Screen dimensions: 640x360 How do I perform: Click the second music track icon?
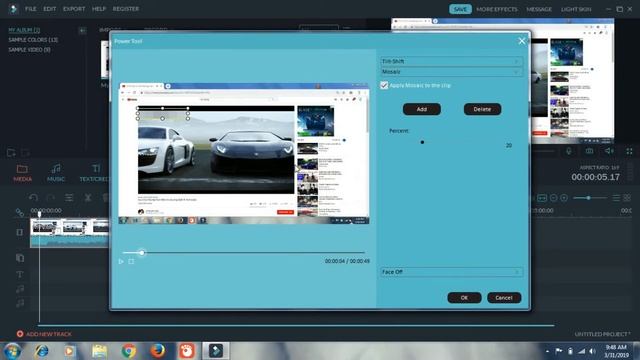[x=20, y=303]
